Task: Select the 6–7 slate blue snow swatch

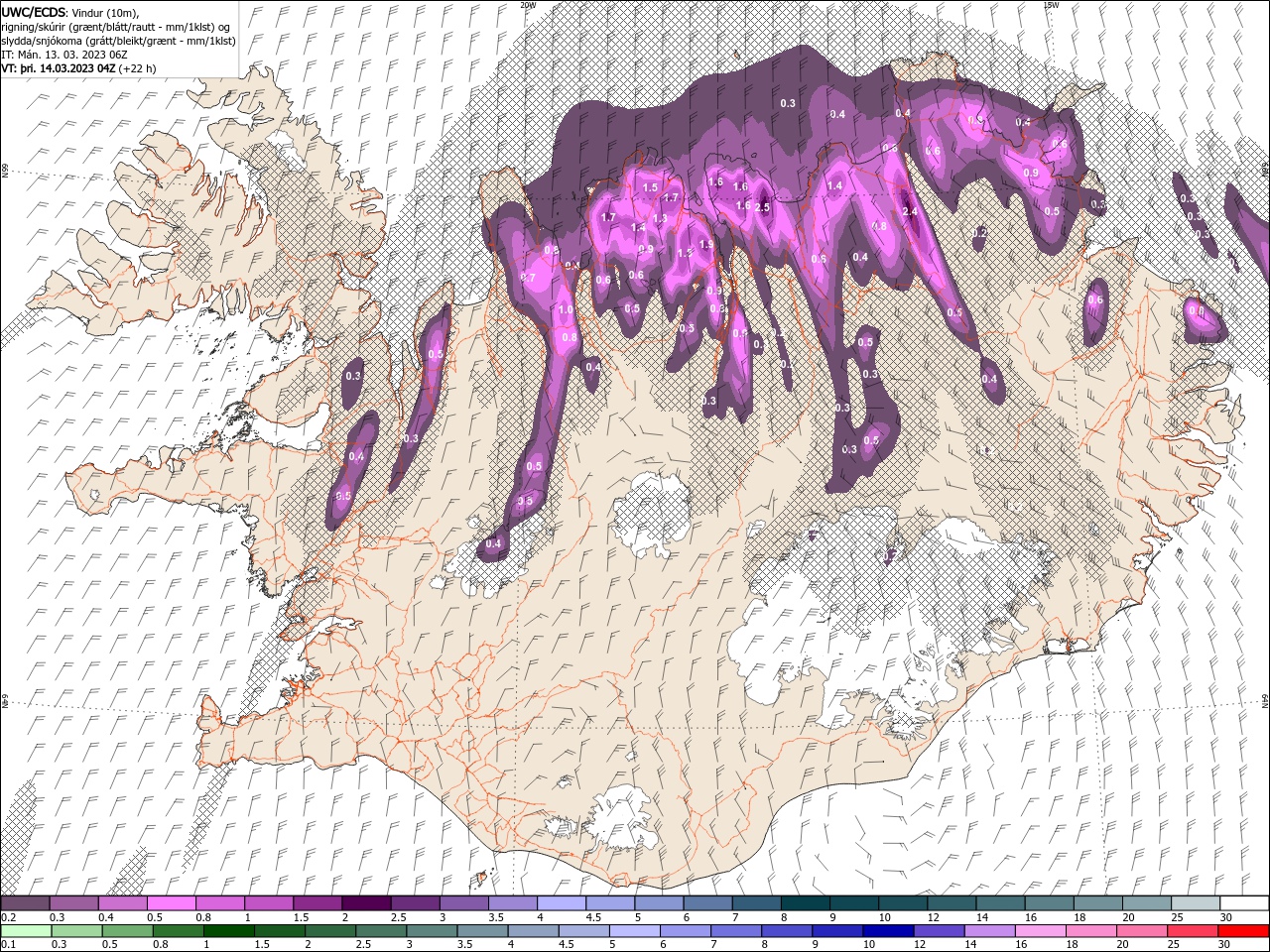Action: [x=707, y=903]
